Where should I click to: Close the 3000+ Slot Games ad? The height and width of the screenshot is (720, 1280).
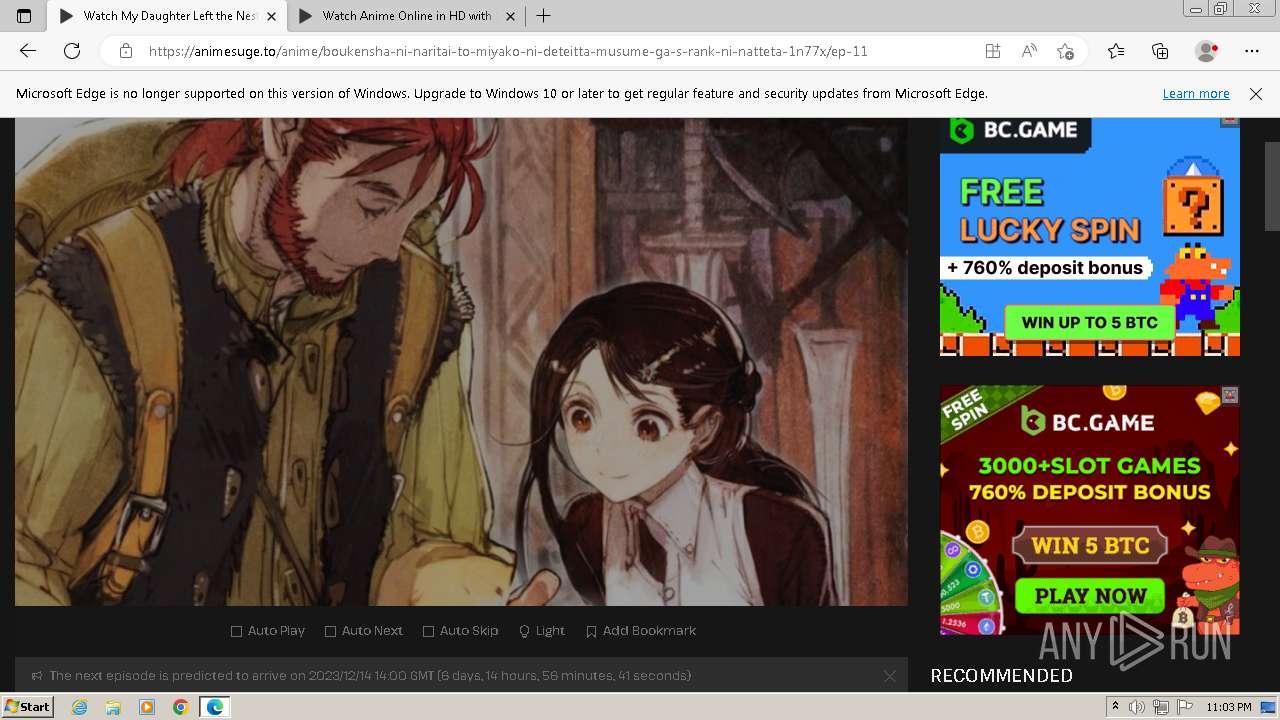1230,395
